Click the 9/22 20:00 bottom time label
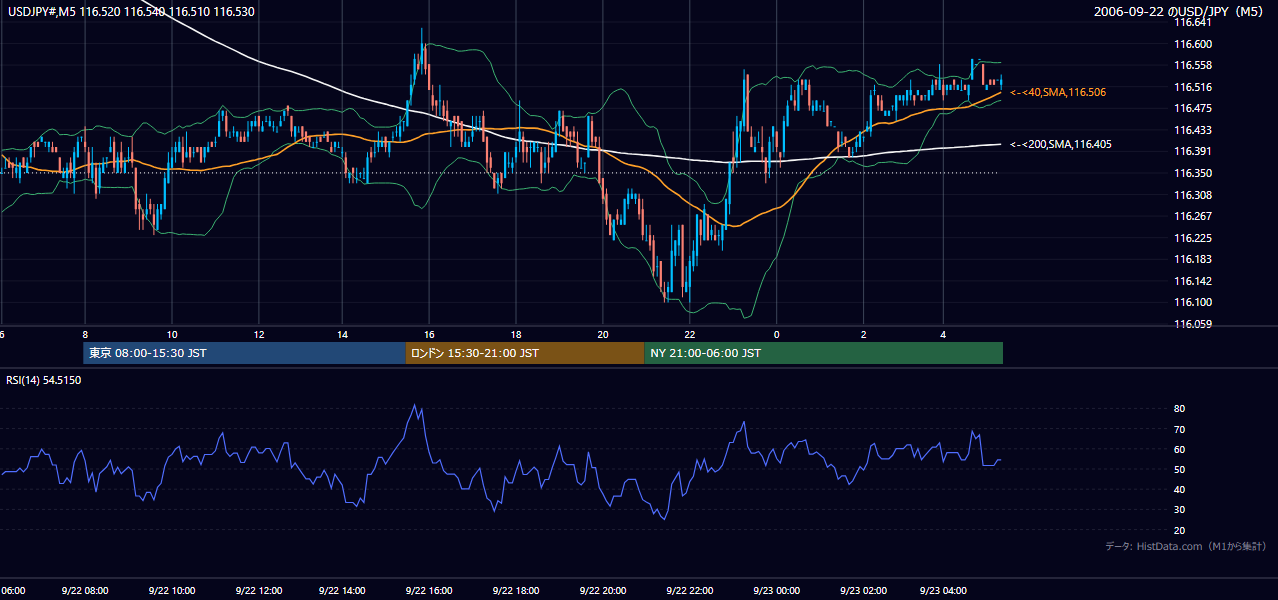The image size is (1278, 600). point(602,591)
